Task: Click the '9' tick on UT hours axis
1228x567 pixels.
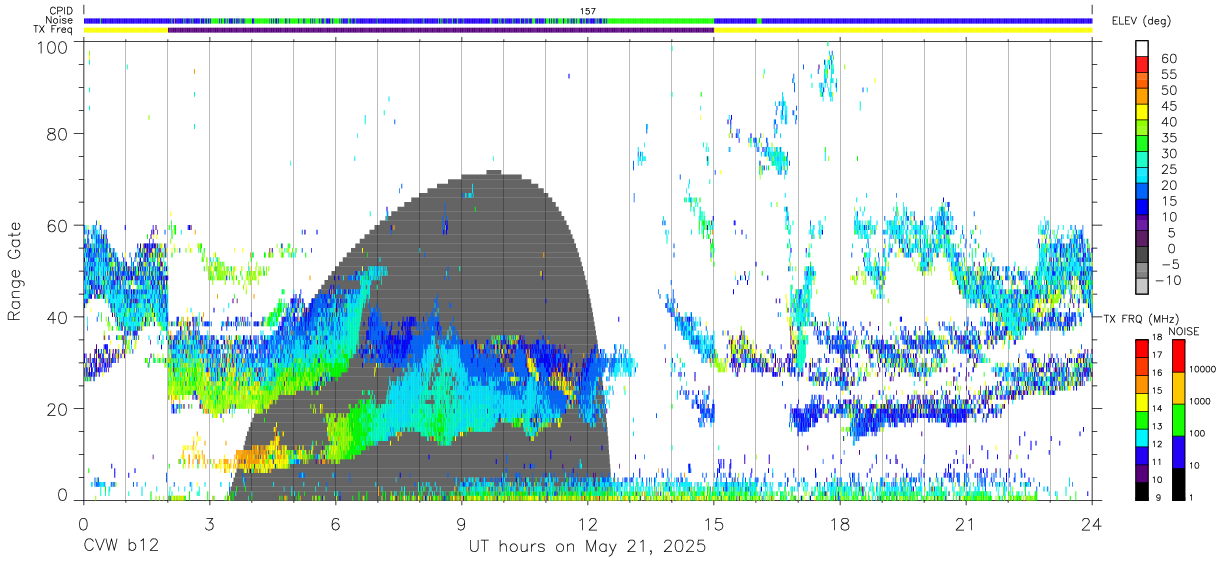Action: click(x=462, y=524)
